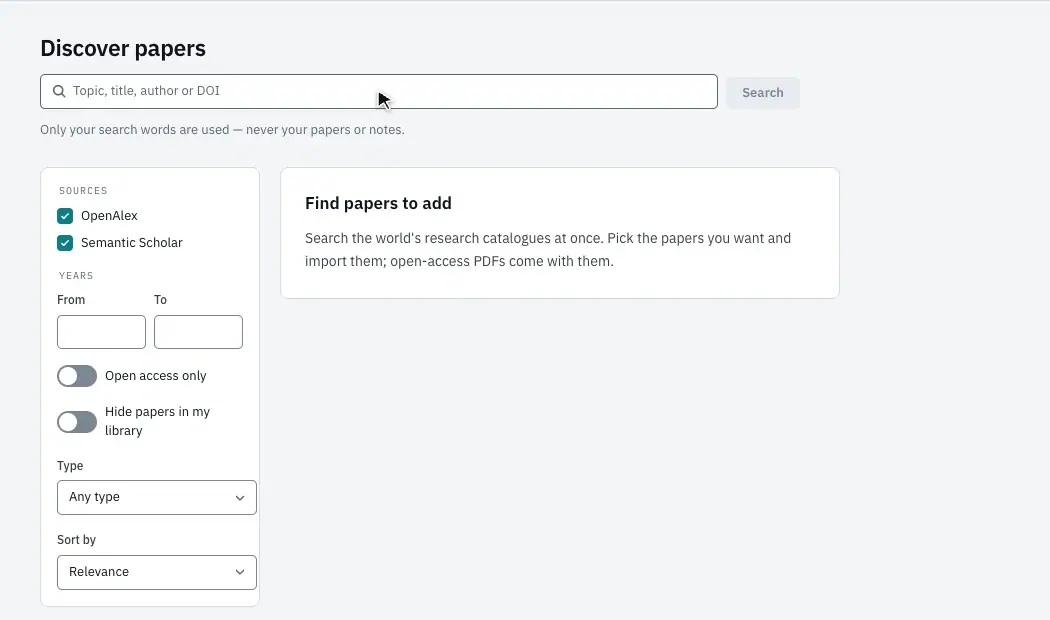Click the From year input

coord(101,332)
